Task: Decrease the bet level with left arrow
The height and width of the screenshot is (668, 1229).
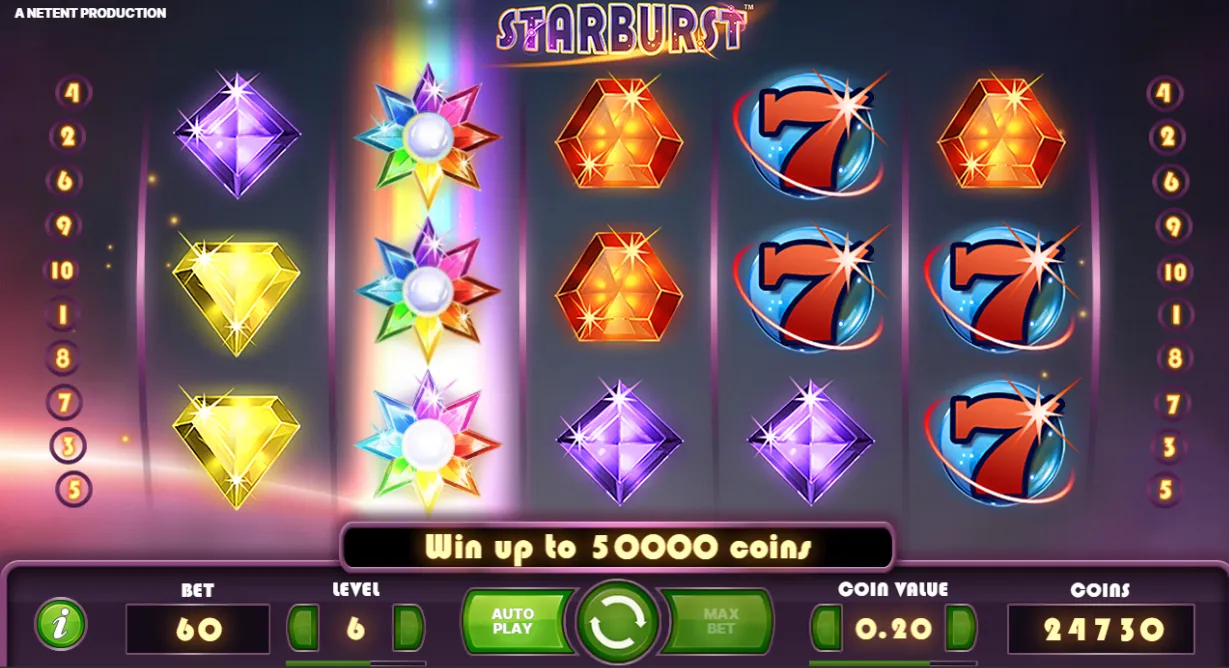Action: [303, 628]
